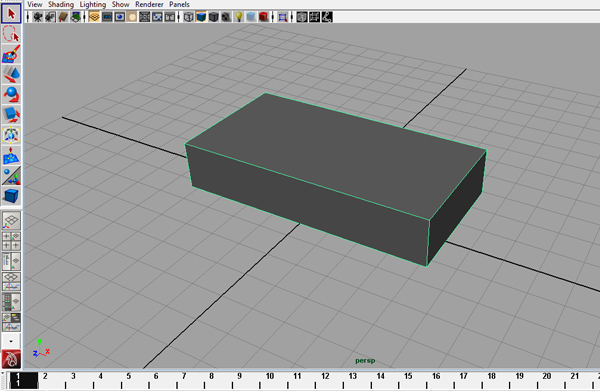Viewport: 600px width, 391px height.
Task: Choose the Lasso select tool
Action: pos(11,34)
